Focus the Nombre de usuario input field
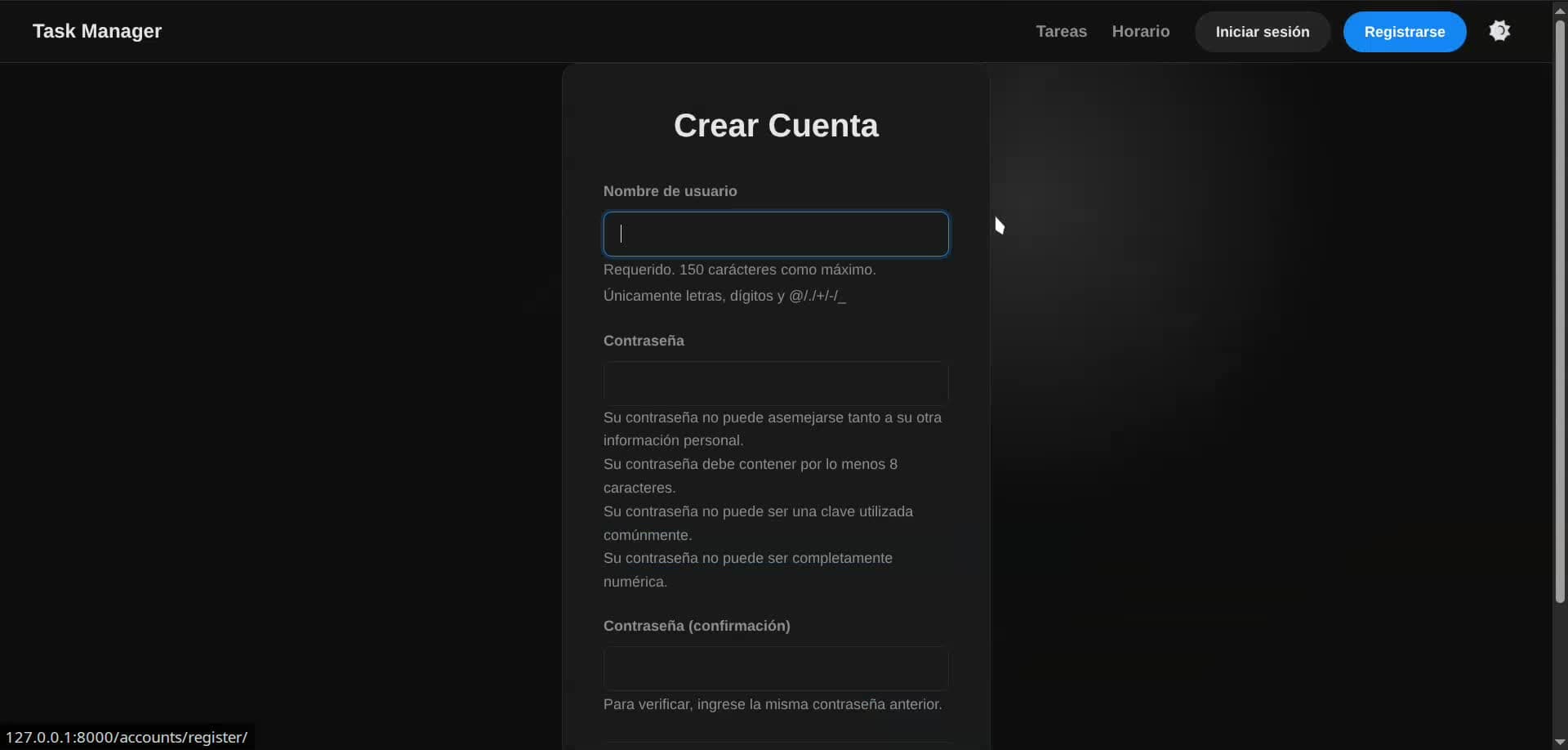Image resolution: width=1568 pixels, height=750 pixels. pyautogui.click(x=775, y=234)
